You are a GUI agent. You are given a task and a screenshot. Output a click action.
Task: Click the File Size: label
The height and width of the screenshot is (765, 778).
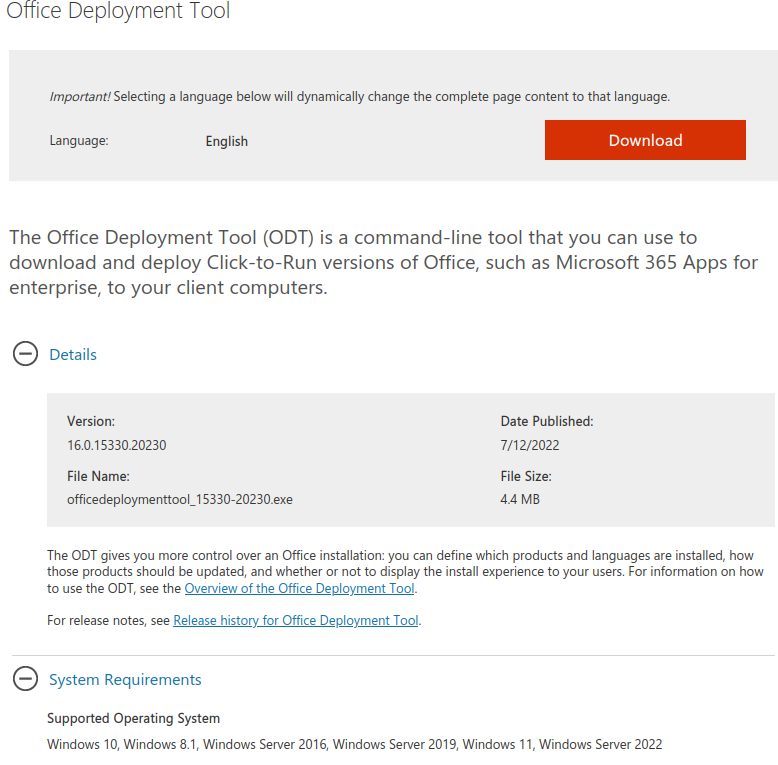click(x=526, y=476)
